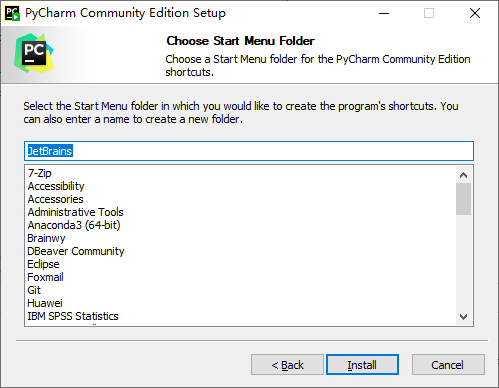
Task: Select IBM SPSS Statistics folder
Action: coord(73,316)
